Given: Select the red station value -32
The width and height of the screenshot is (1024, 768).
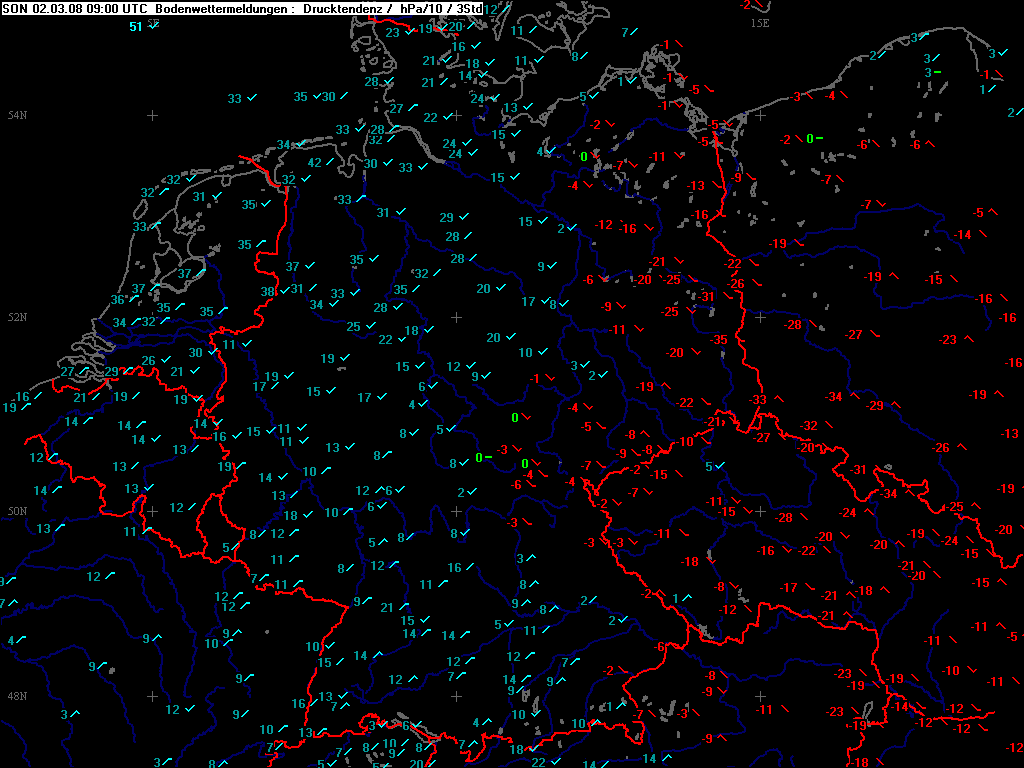Looking at the screenshot, I should click(809, 426).
